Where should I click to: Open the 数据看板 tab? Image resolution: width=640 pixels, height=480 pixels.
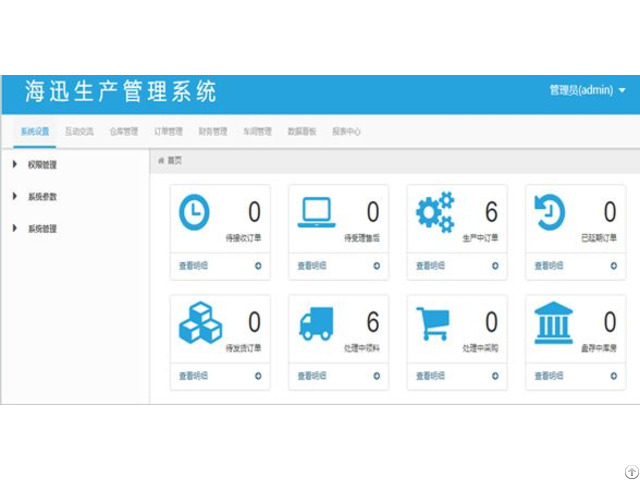click(301, 131)
